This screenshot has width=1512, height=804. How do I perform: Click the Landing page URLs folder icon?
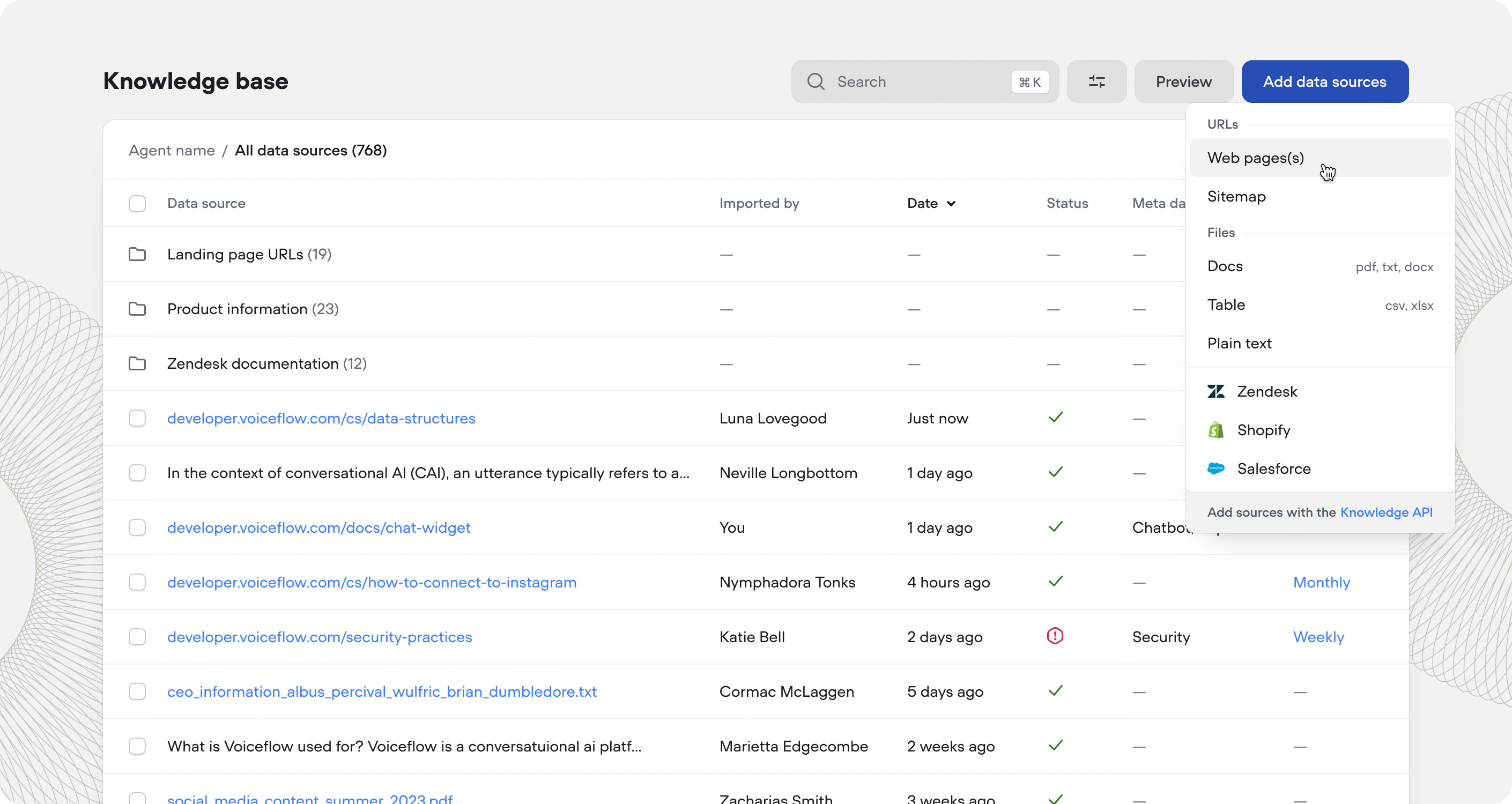coord(137,254)
